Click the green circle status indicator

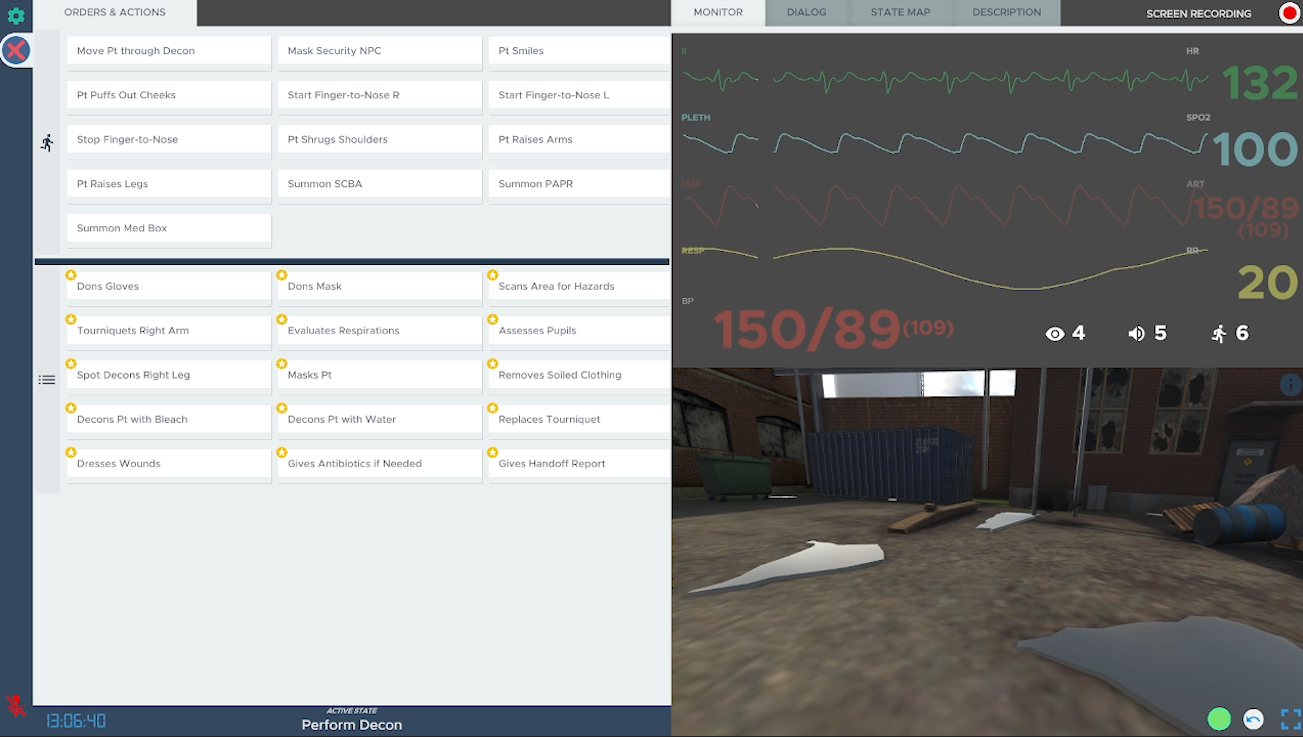[x=1218, y=719]
